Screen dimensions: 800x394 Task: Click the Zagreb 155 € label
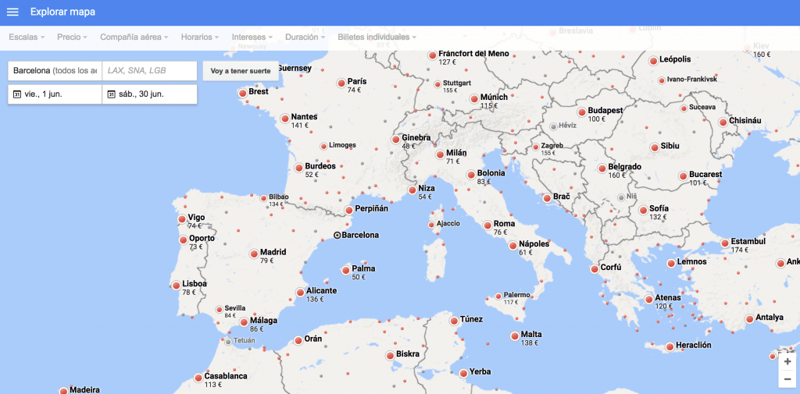(x=552, y=149)
